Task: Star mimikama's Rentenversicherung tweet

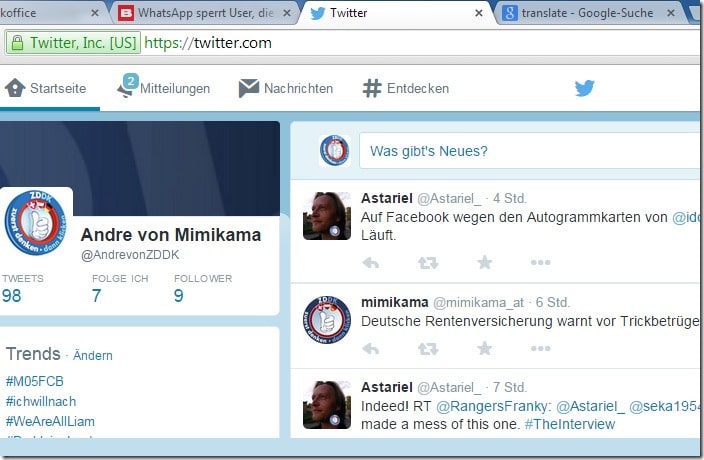Action: (x=485, y=348)
